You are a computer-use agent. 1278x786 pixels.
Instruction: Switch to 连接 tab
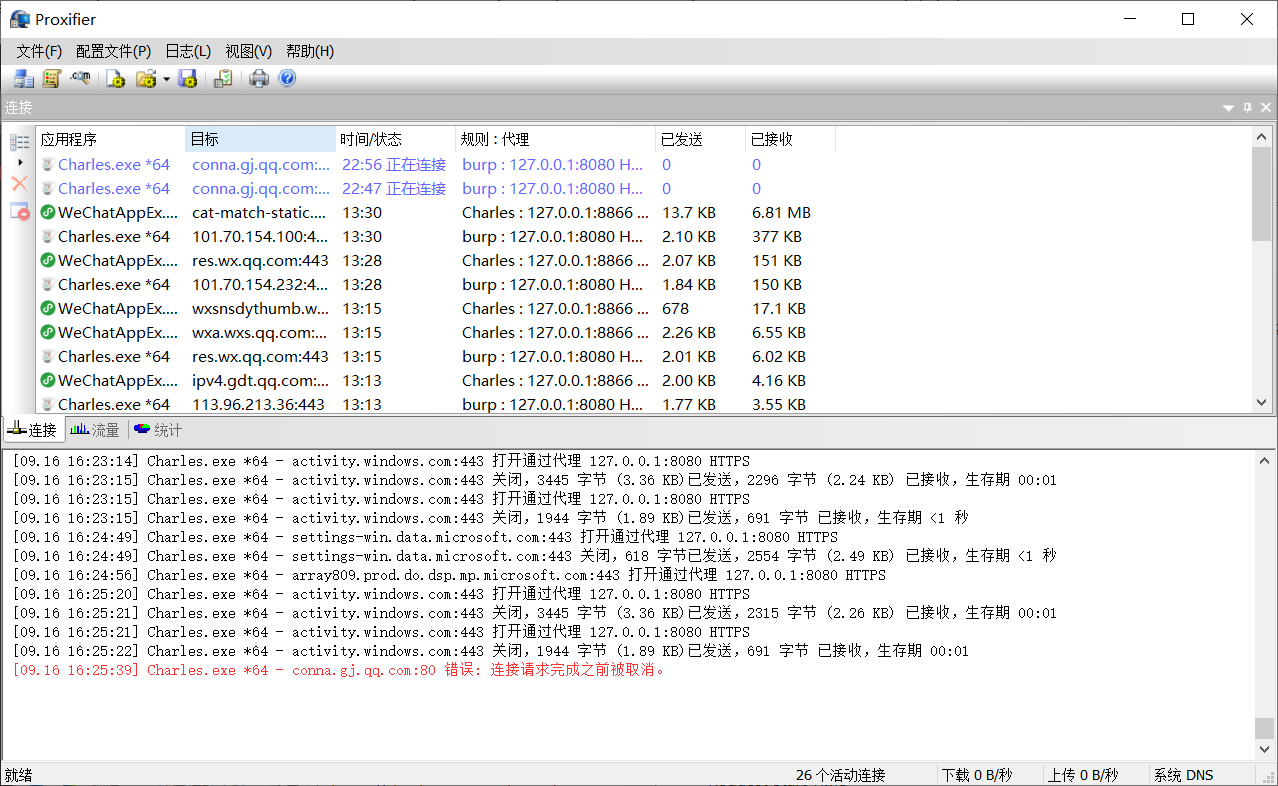pos(32,430)
